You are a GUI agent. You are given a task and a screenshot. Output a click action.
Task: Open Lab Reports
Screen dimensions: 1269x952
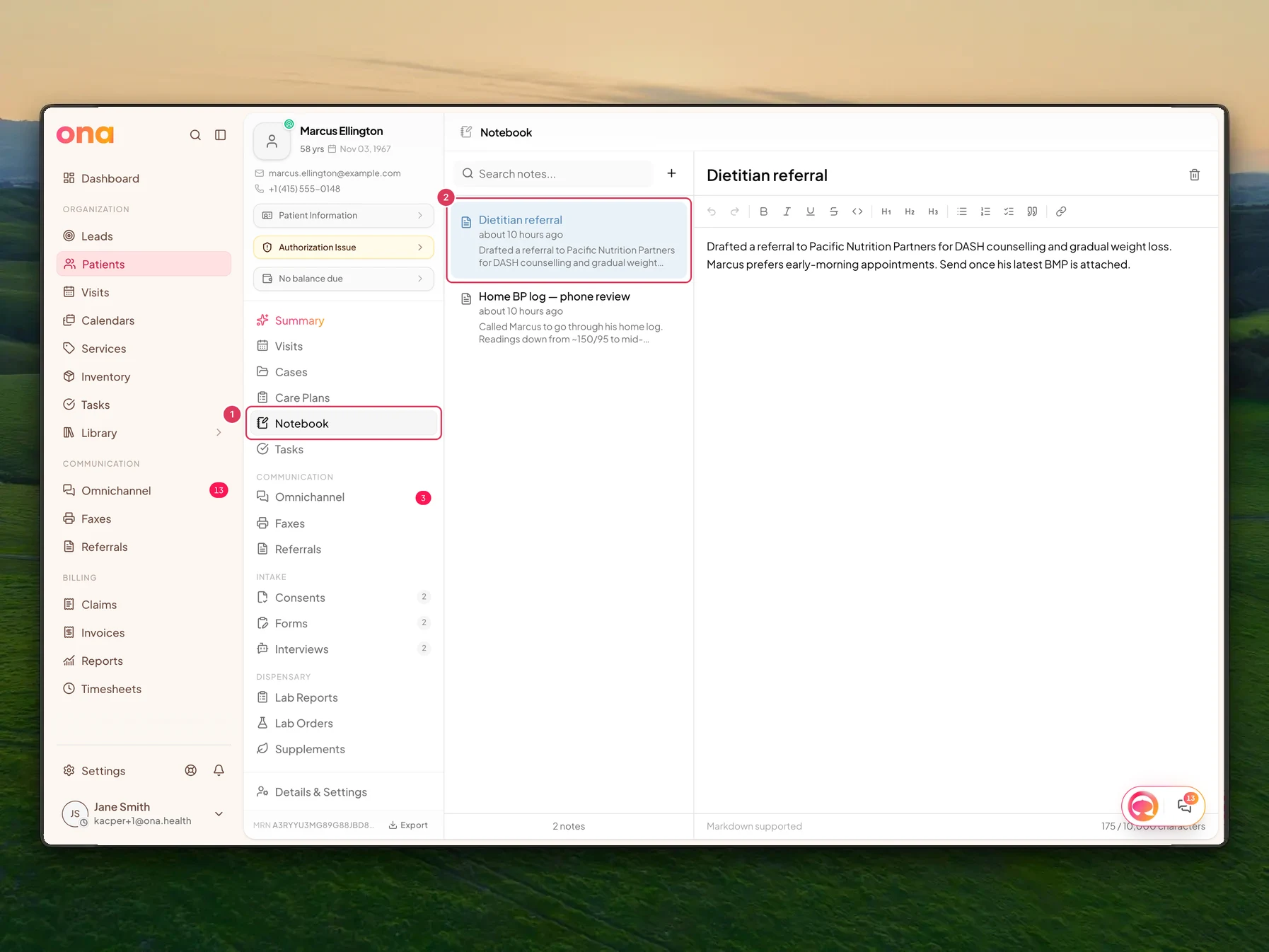(x=344, y=697)
